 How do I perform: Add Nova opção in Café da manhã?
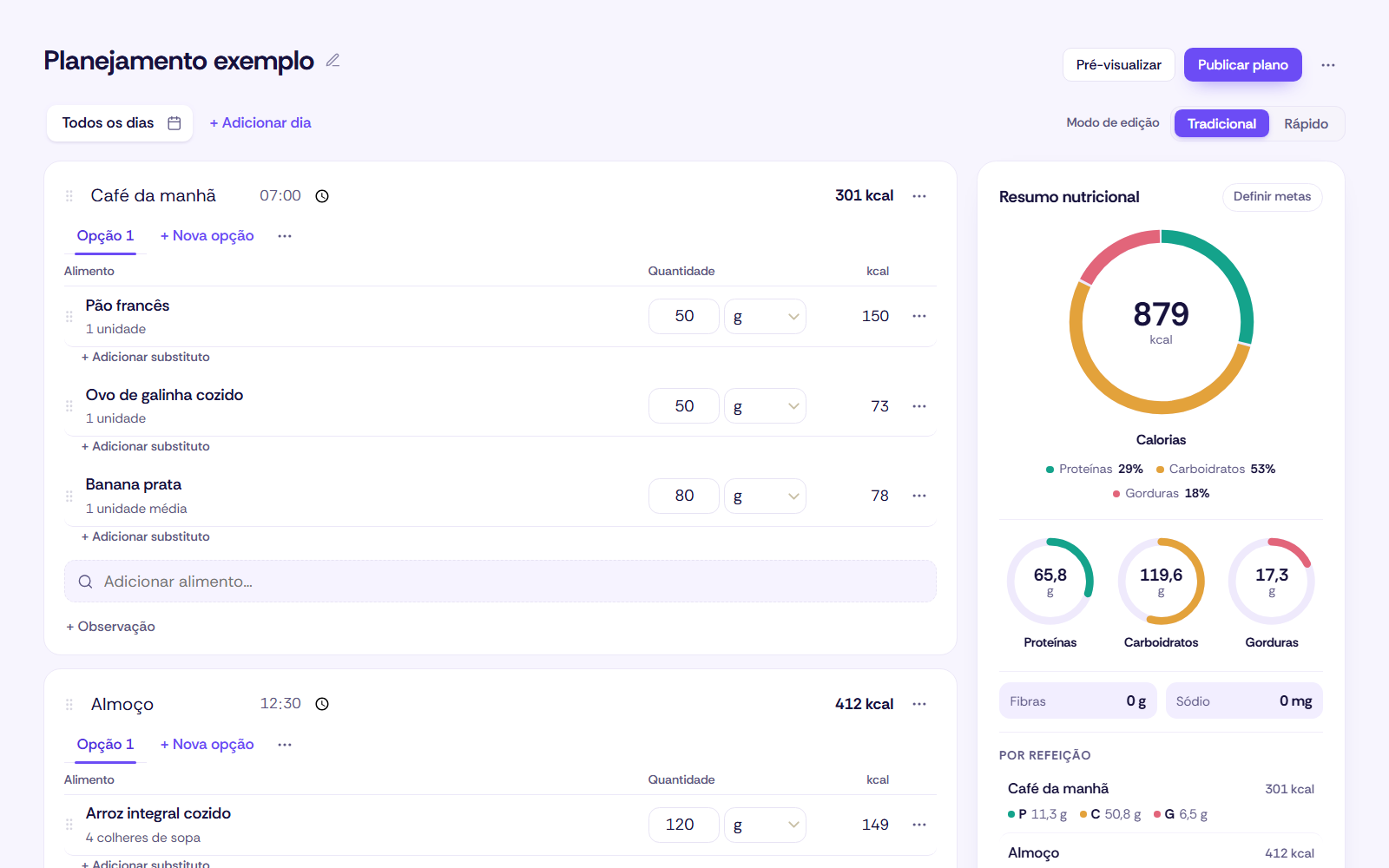207,236
